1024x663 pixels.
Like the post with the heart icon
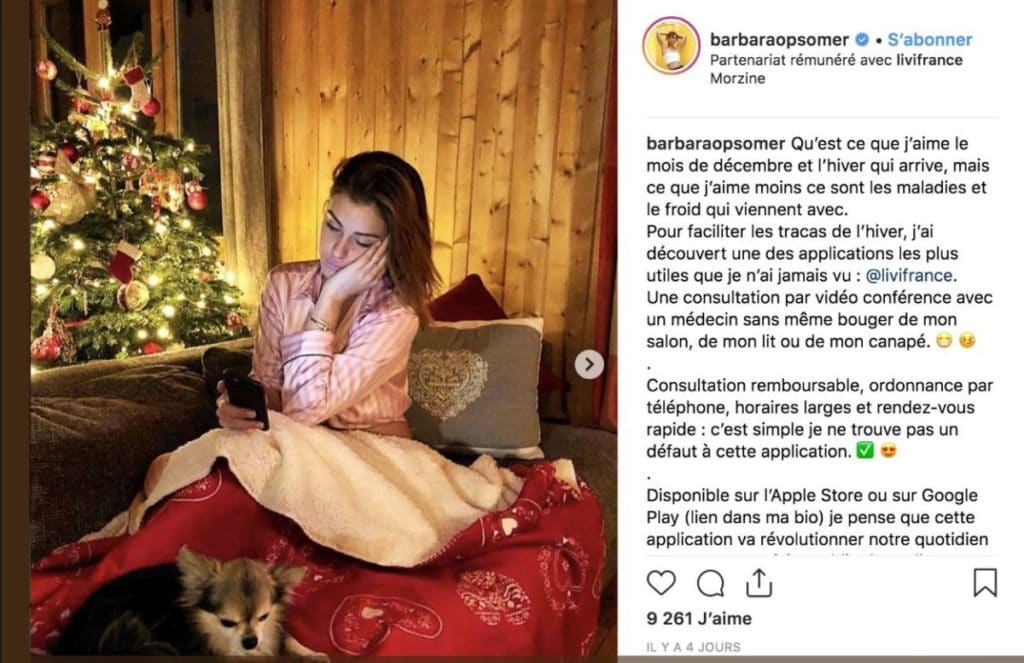661,582
